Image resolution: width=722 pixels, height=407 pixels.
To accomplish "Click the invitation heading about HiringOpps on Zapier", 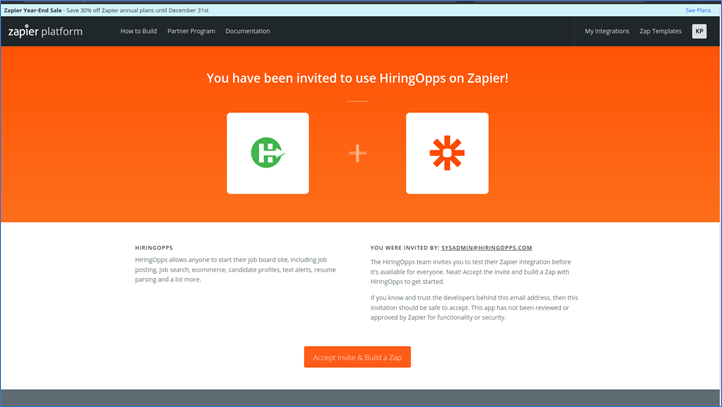I will click(x=357, y=78).
